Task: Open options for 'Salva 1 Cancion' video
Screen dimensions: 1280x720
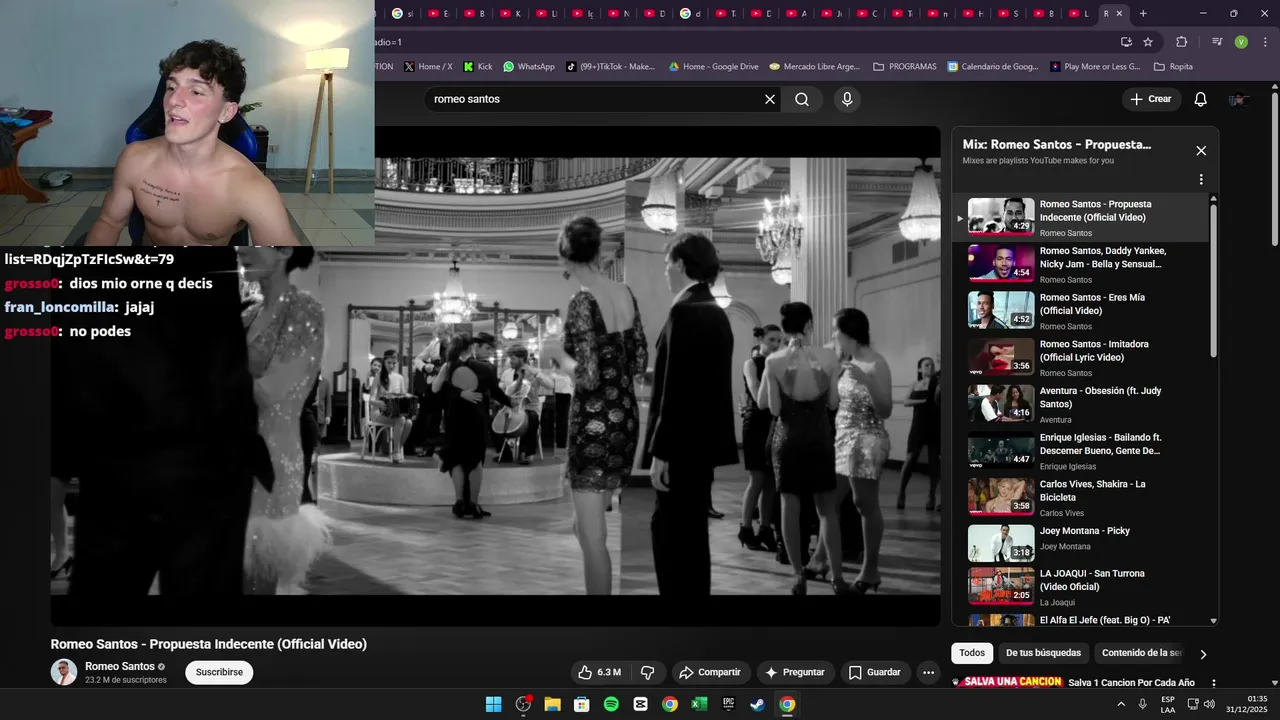Action: click(1214, 683)
